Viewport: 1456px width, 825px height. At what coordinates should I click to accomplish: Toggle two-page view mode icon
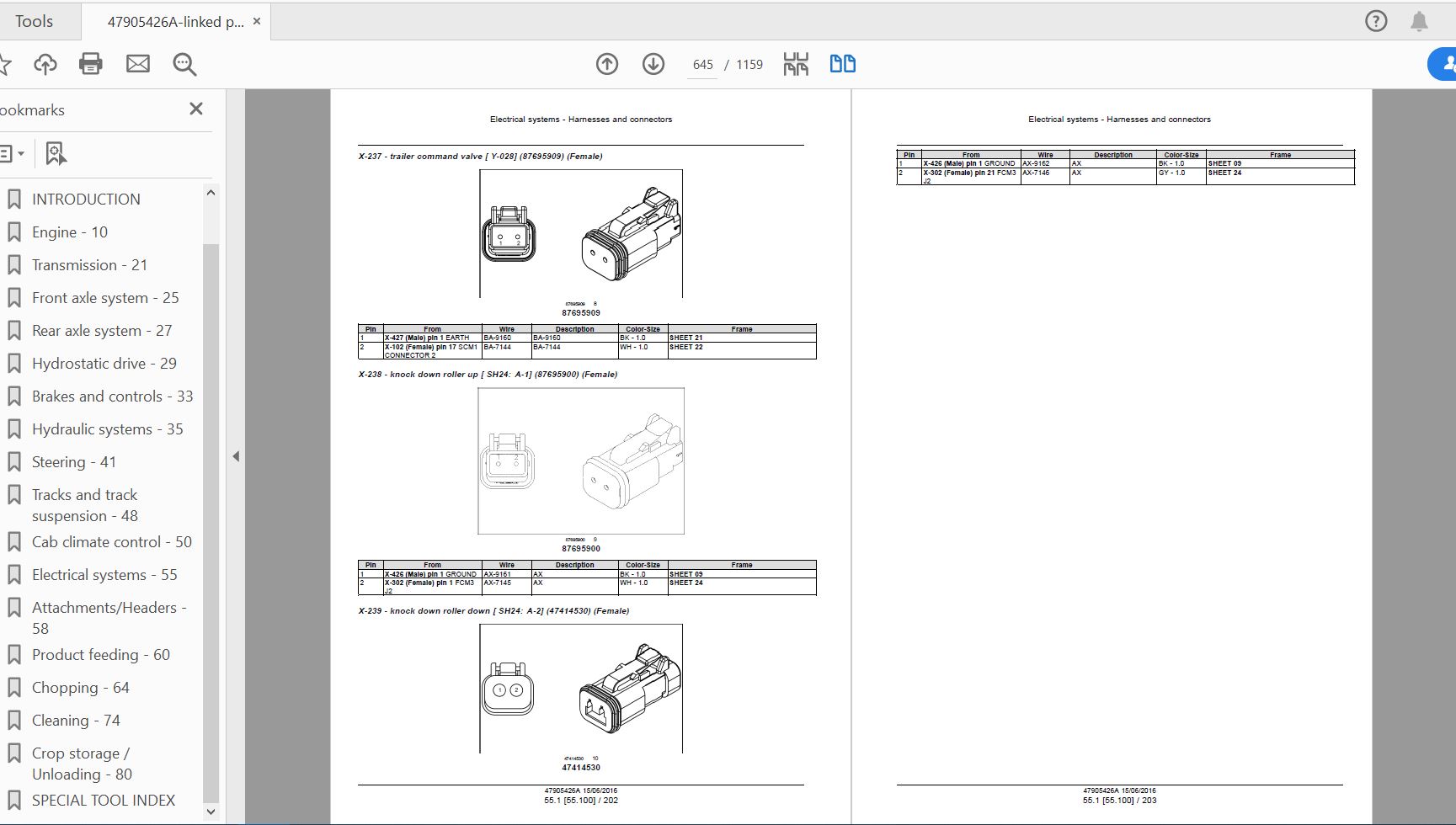pyautogui.click(x=842, y=64)
